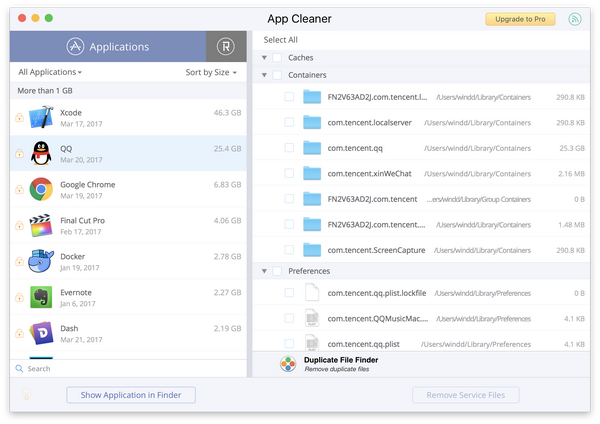Viewport: 600px width, 424px height.
Task: Click the Docker whale icon
Action: [41, 261]
